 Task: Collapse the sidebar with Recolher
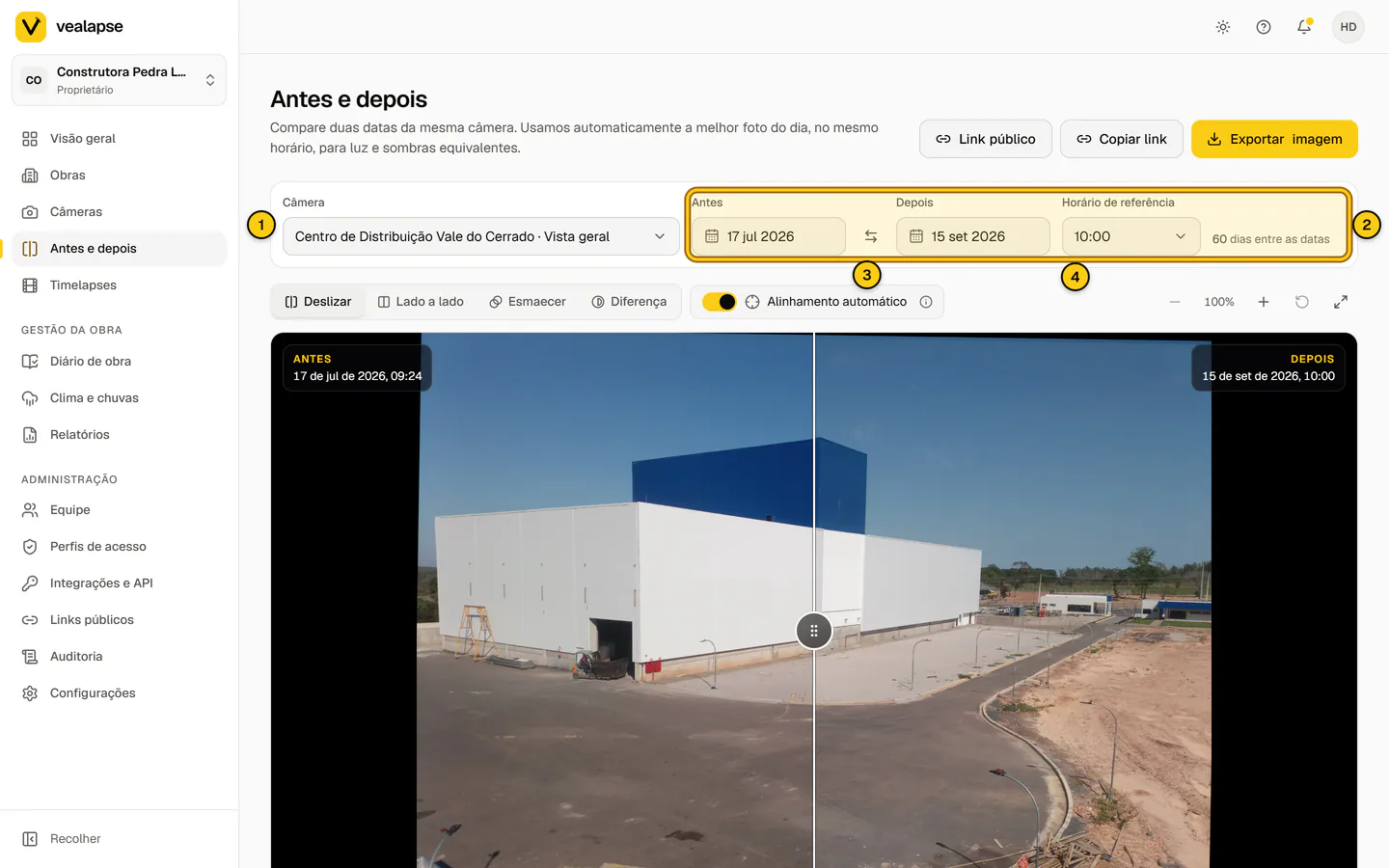point(119,839)
